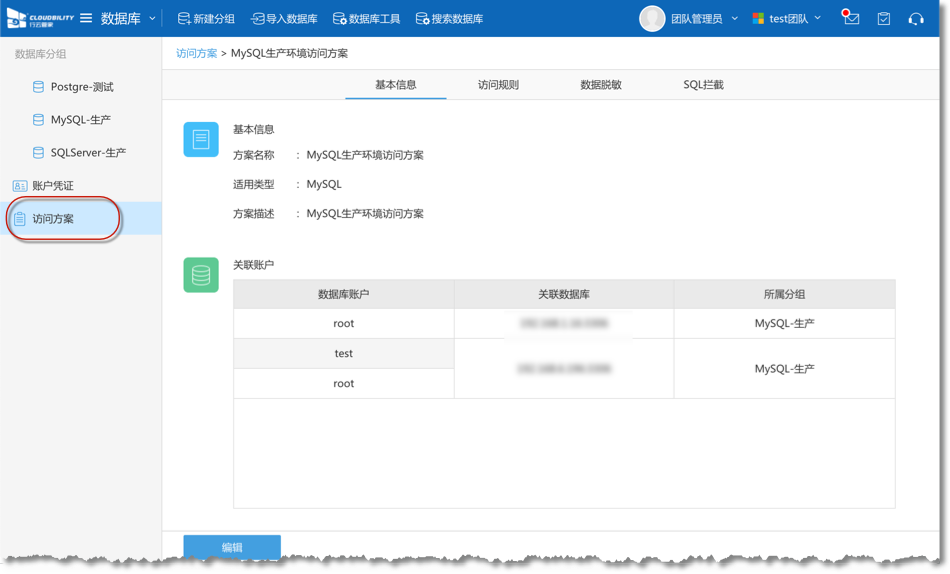Open the mail notifications icon

851,19
